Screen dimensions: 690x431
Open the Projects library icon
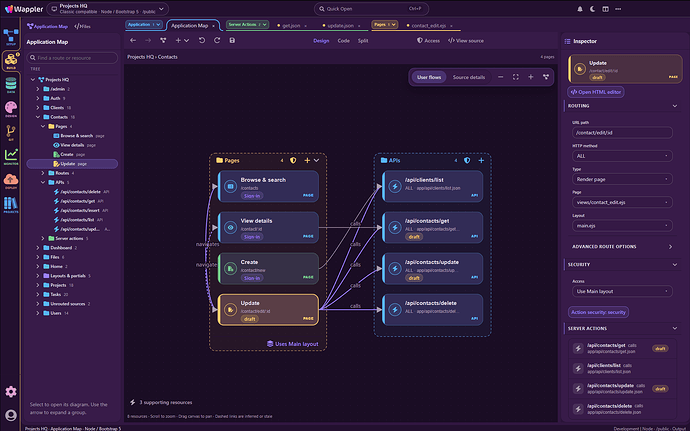11,205
